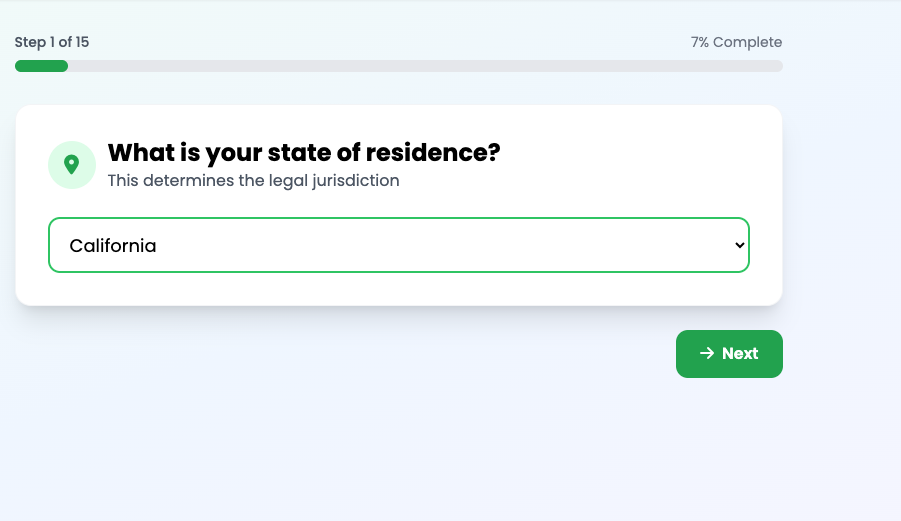Click the "Step 1 of 15" indicator
The image size is (901, 521).
52,42
